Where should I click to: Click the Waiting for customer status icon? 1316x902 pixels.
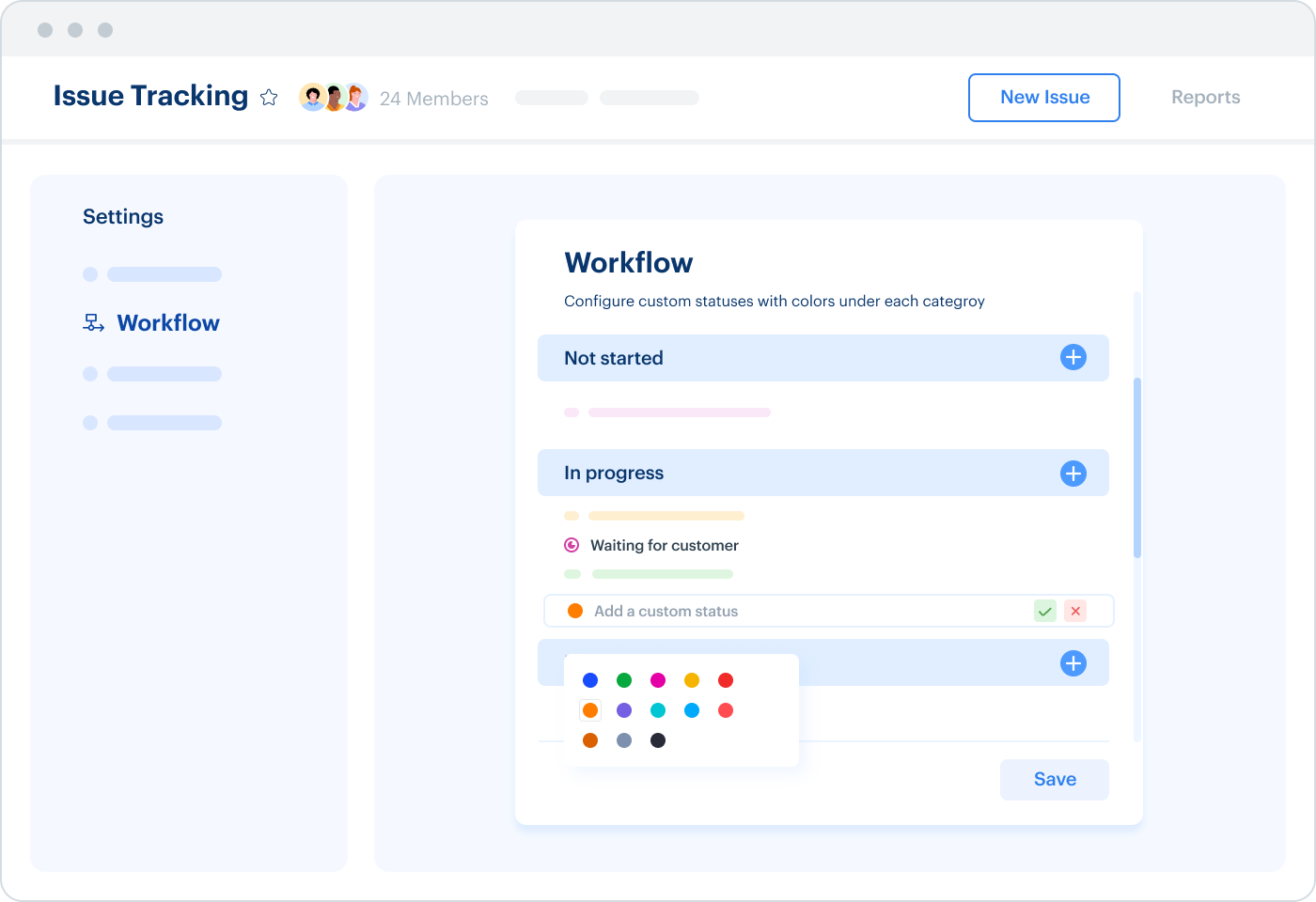click(572, 545)
